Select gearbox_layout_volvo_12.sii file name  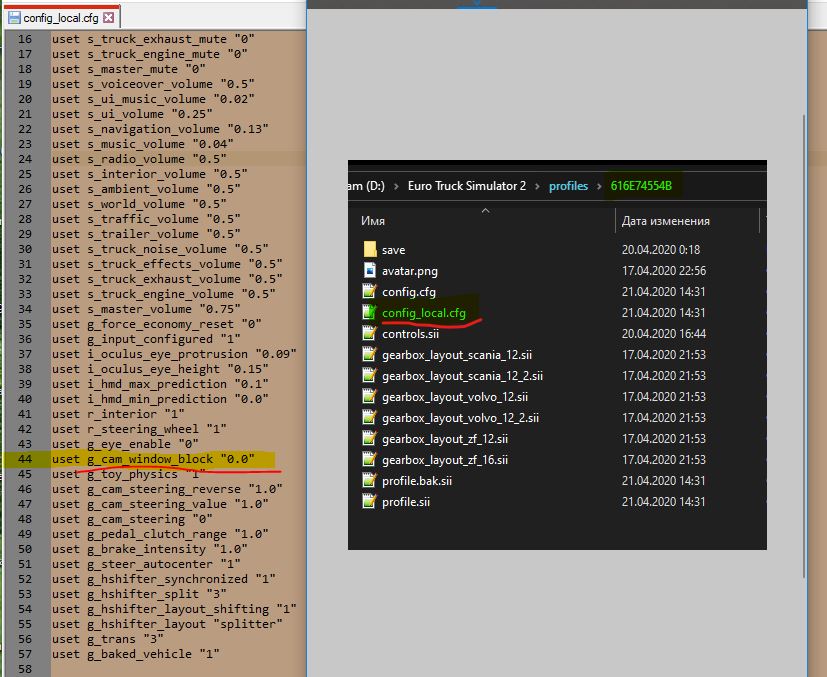click(x=455, y=397)
